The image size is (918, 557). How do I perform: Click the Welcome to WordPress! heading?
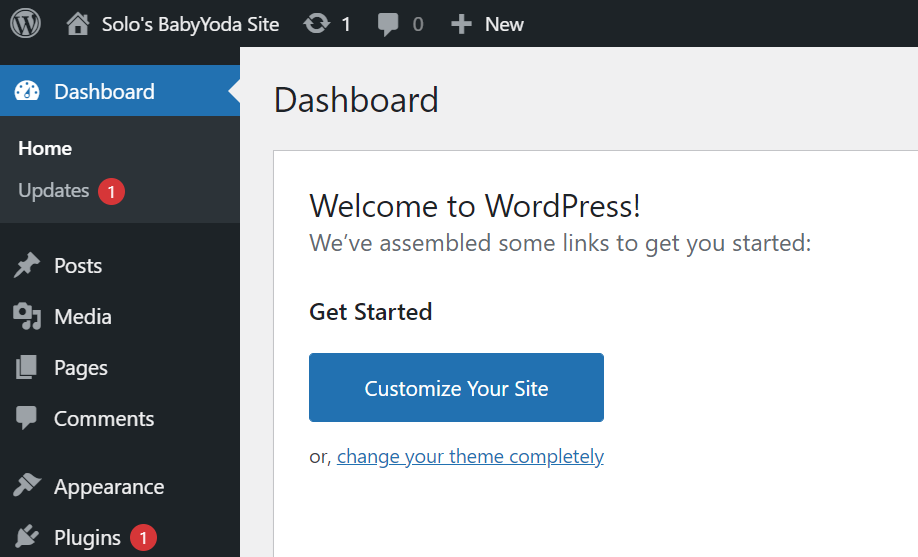(x=475, y=206)
